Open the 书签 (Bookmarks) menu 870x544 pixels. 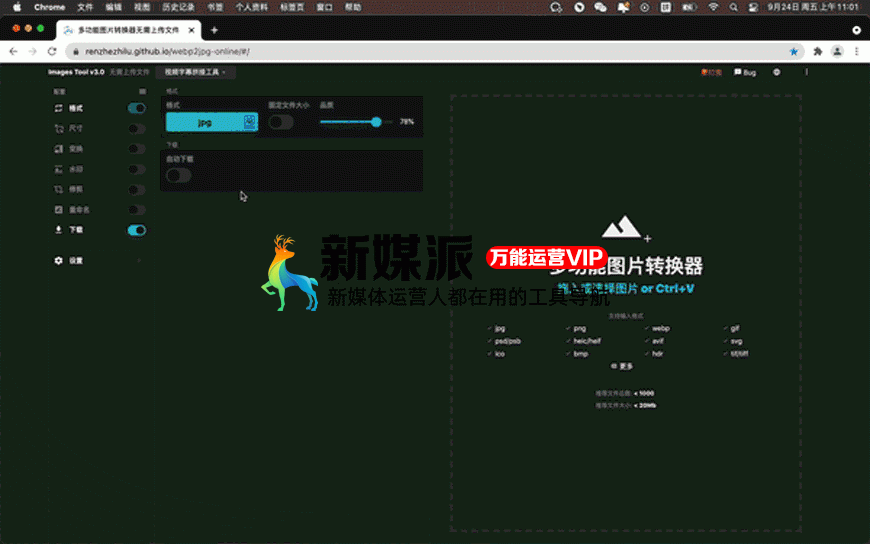[x=215, y=7]
